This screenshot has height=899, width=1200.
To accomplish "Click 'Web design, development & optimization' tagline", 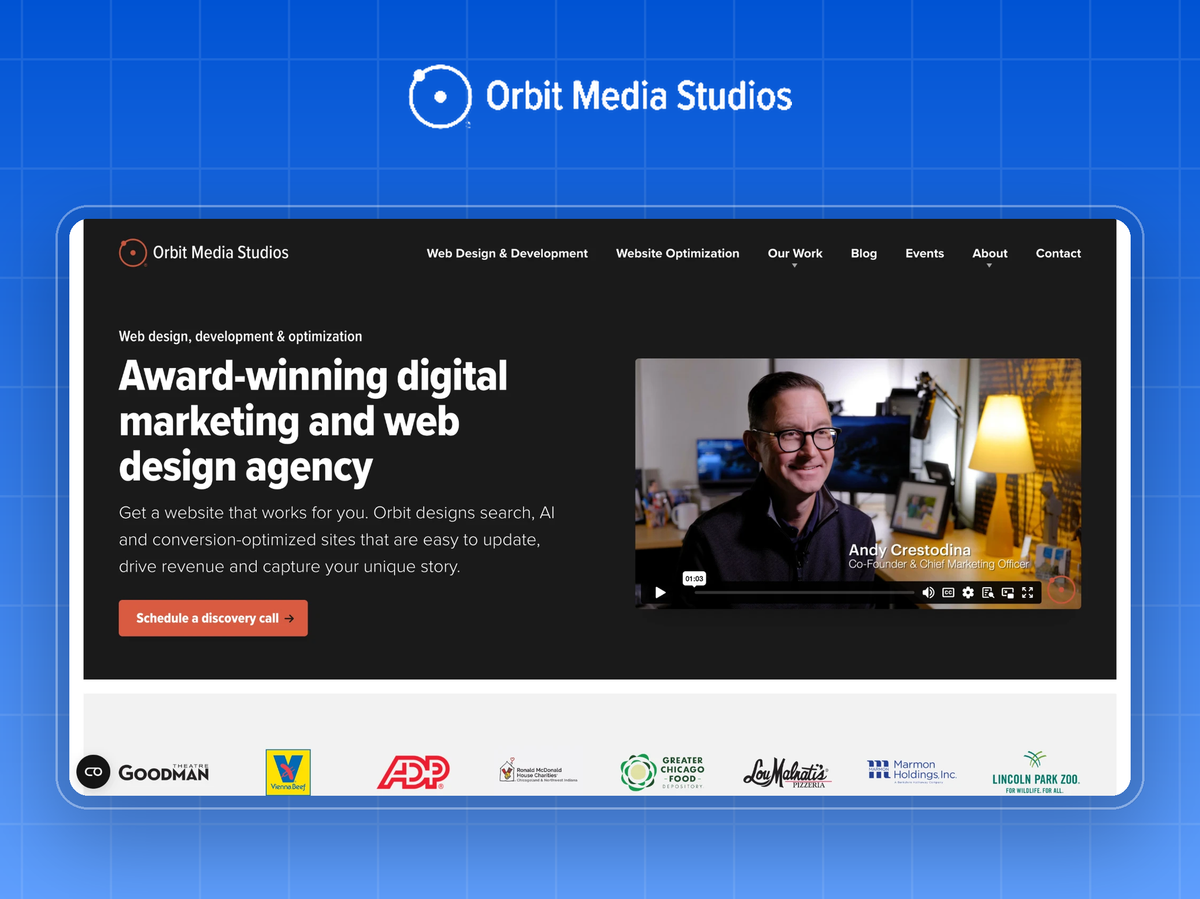I will 240,336.
